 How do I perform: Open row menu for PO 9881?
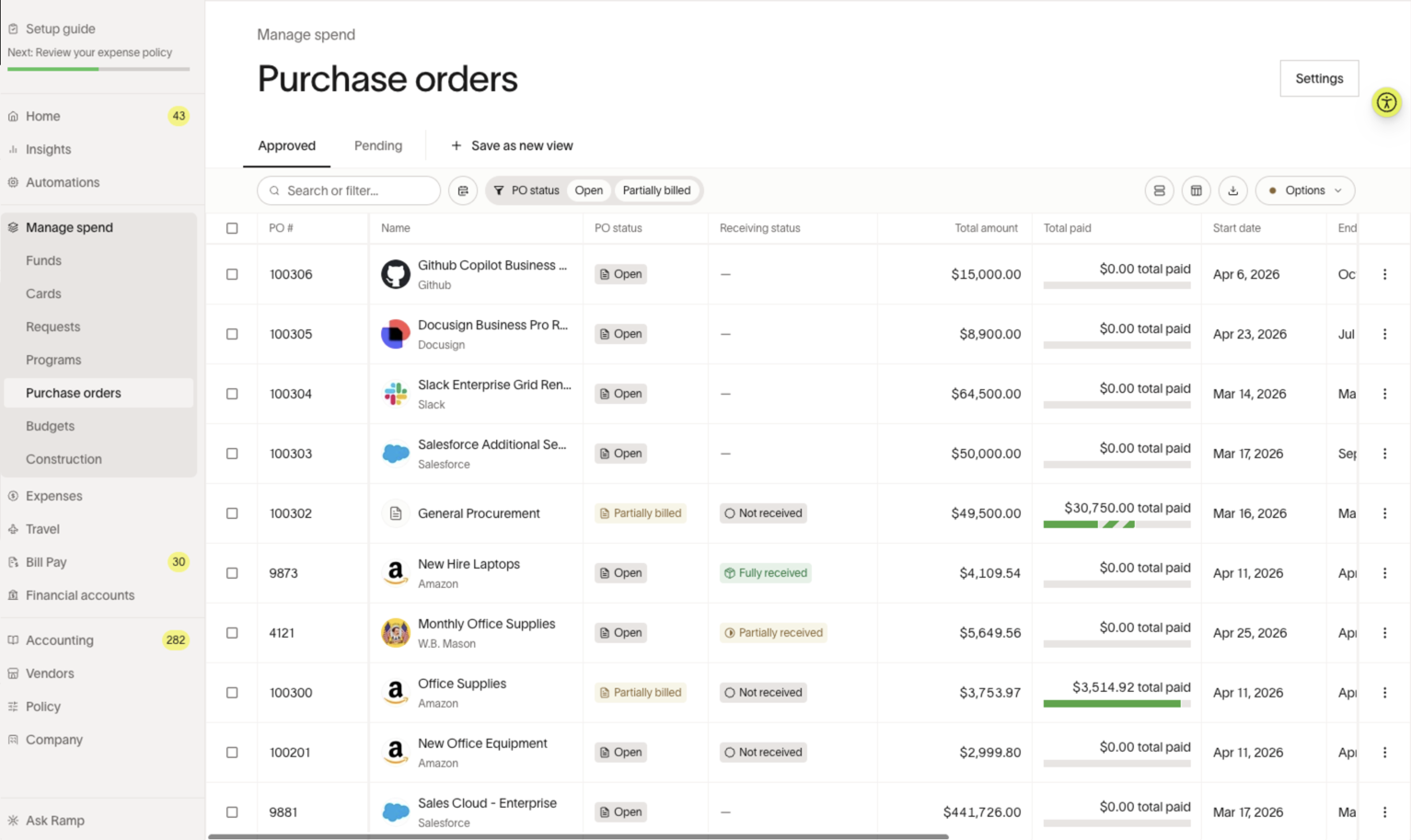tap(1384, 812)
